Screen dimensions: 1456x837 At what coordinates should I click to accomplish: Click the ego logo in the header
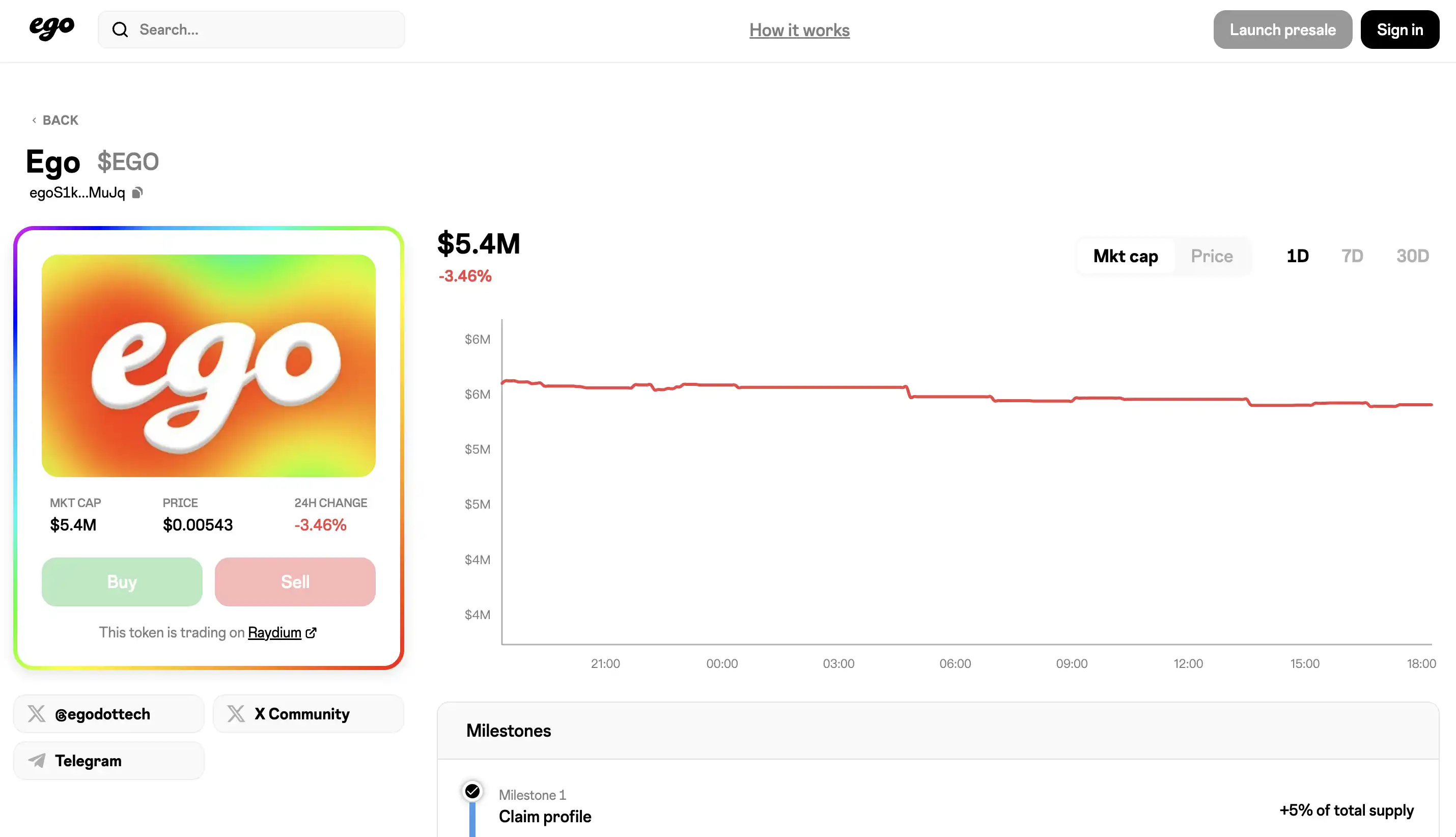click(52, 27)
